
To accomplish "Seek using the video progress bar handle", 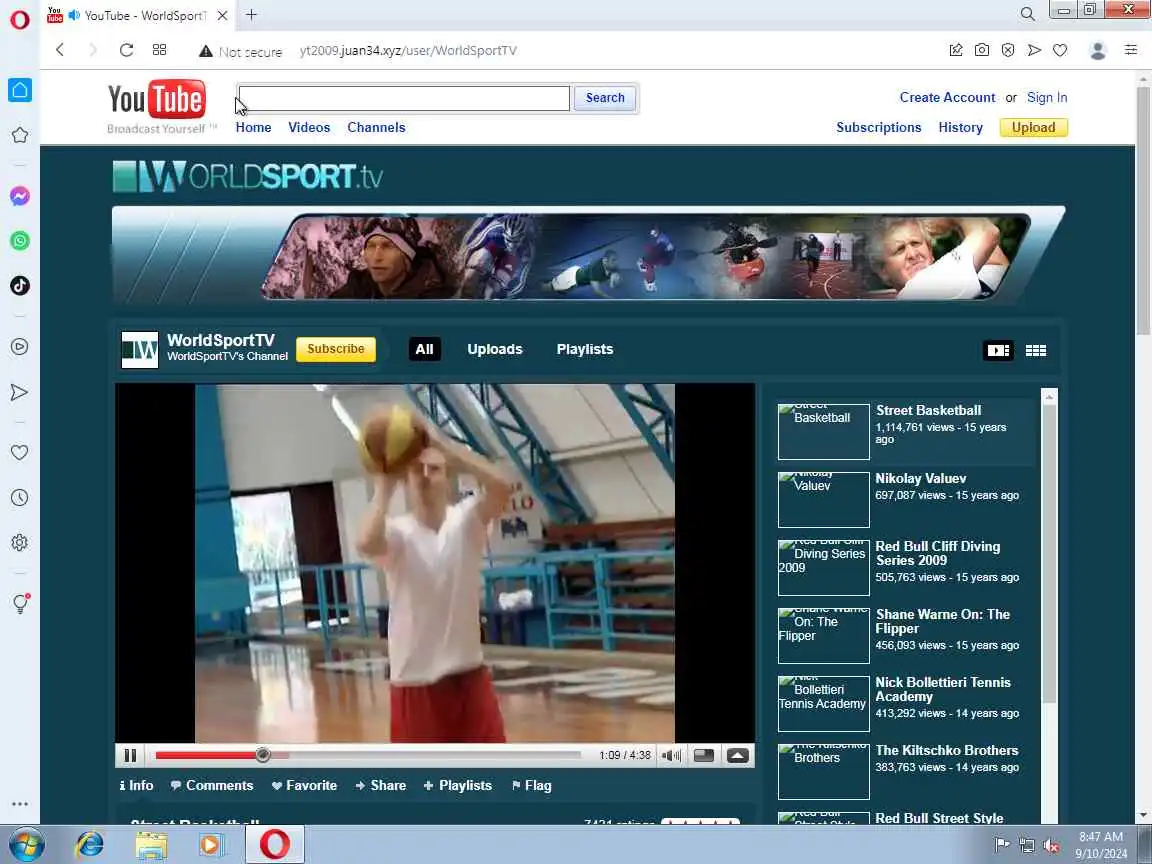I will tap(263, 755).
